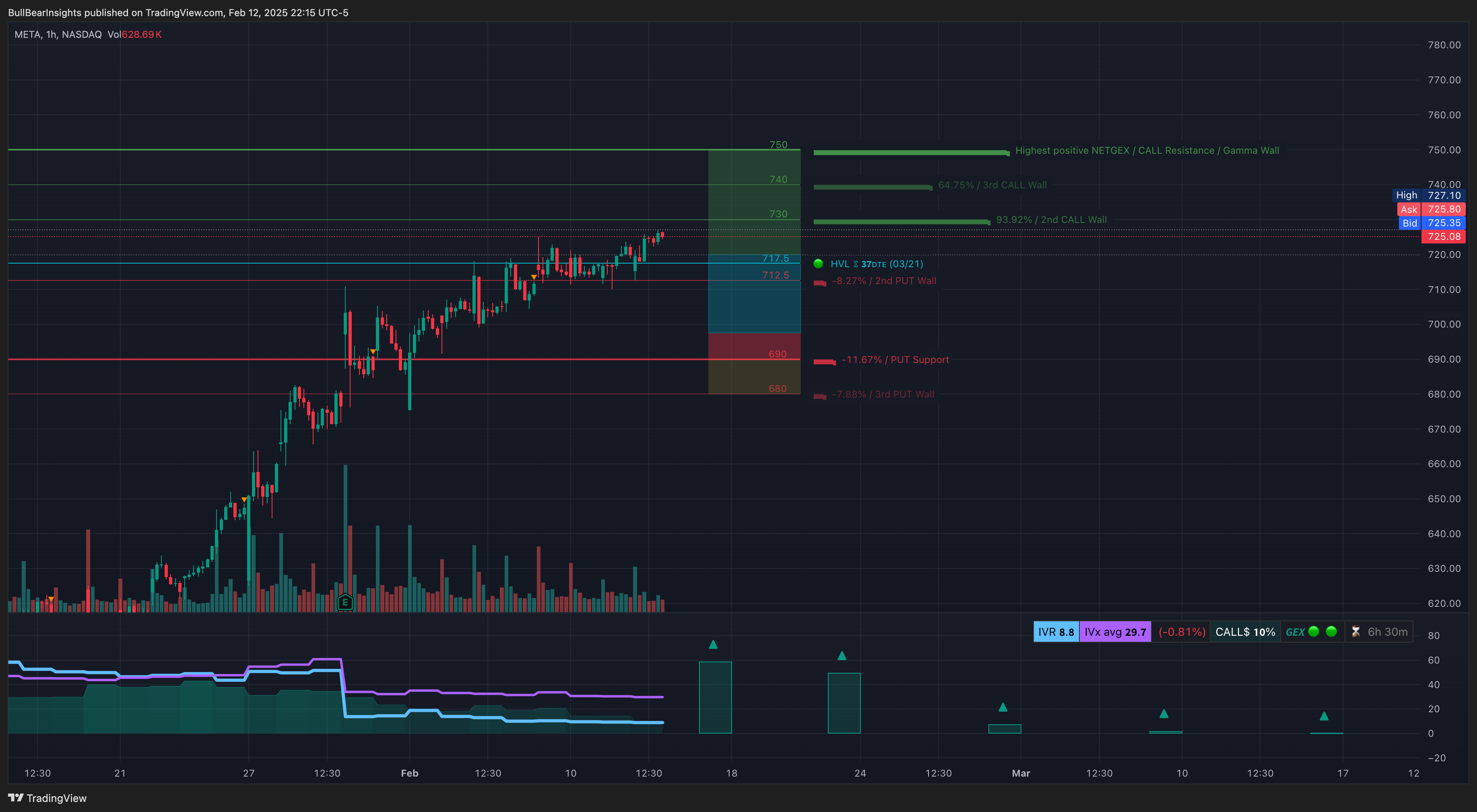Click the 6h 30m countdown text
Screen dimensions: 1477x812
1388,632
